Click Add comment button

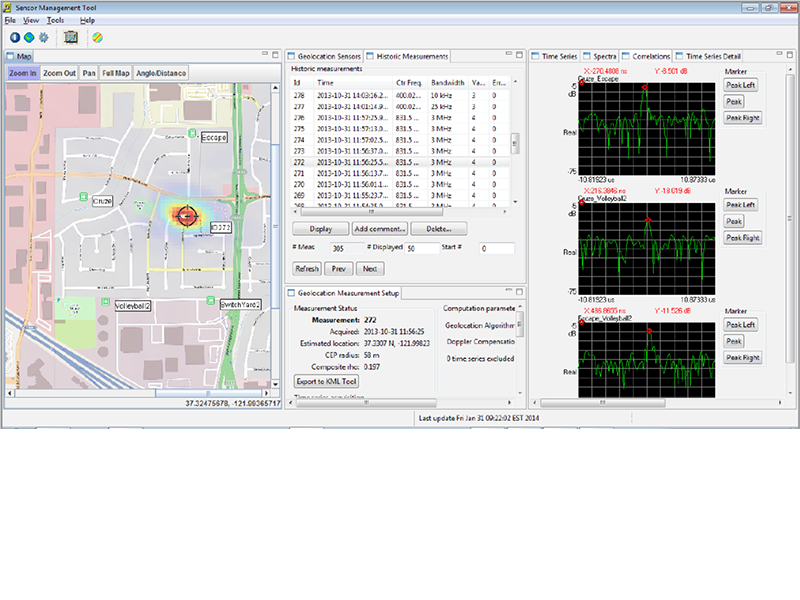point(380,229)
